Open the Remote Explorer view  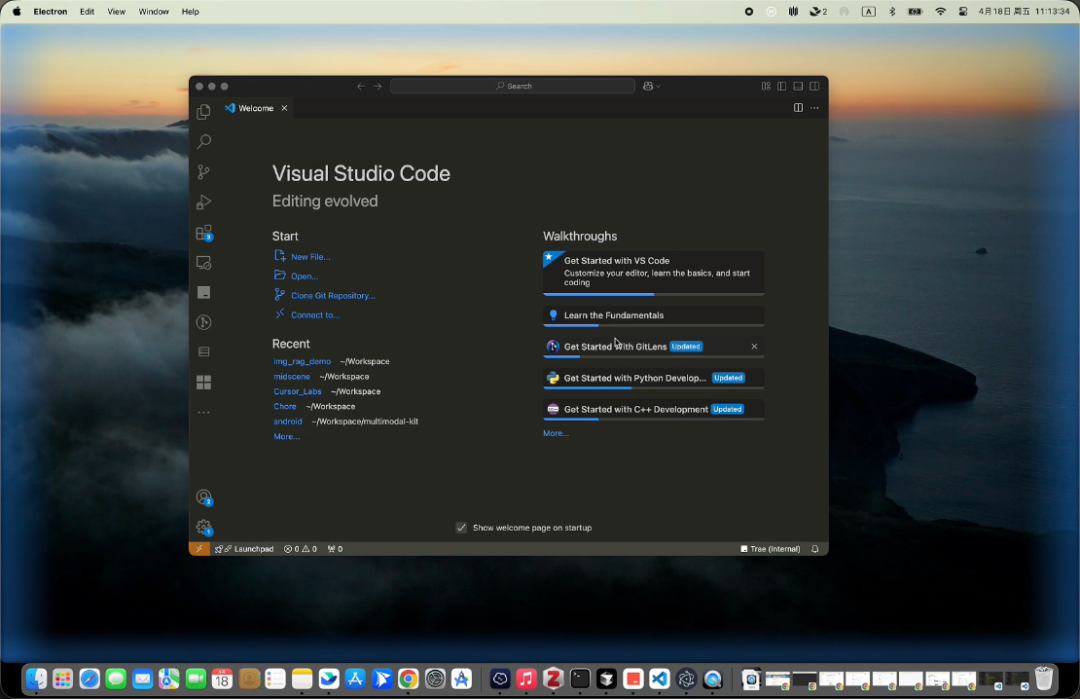click(x=204, y=261)
